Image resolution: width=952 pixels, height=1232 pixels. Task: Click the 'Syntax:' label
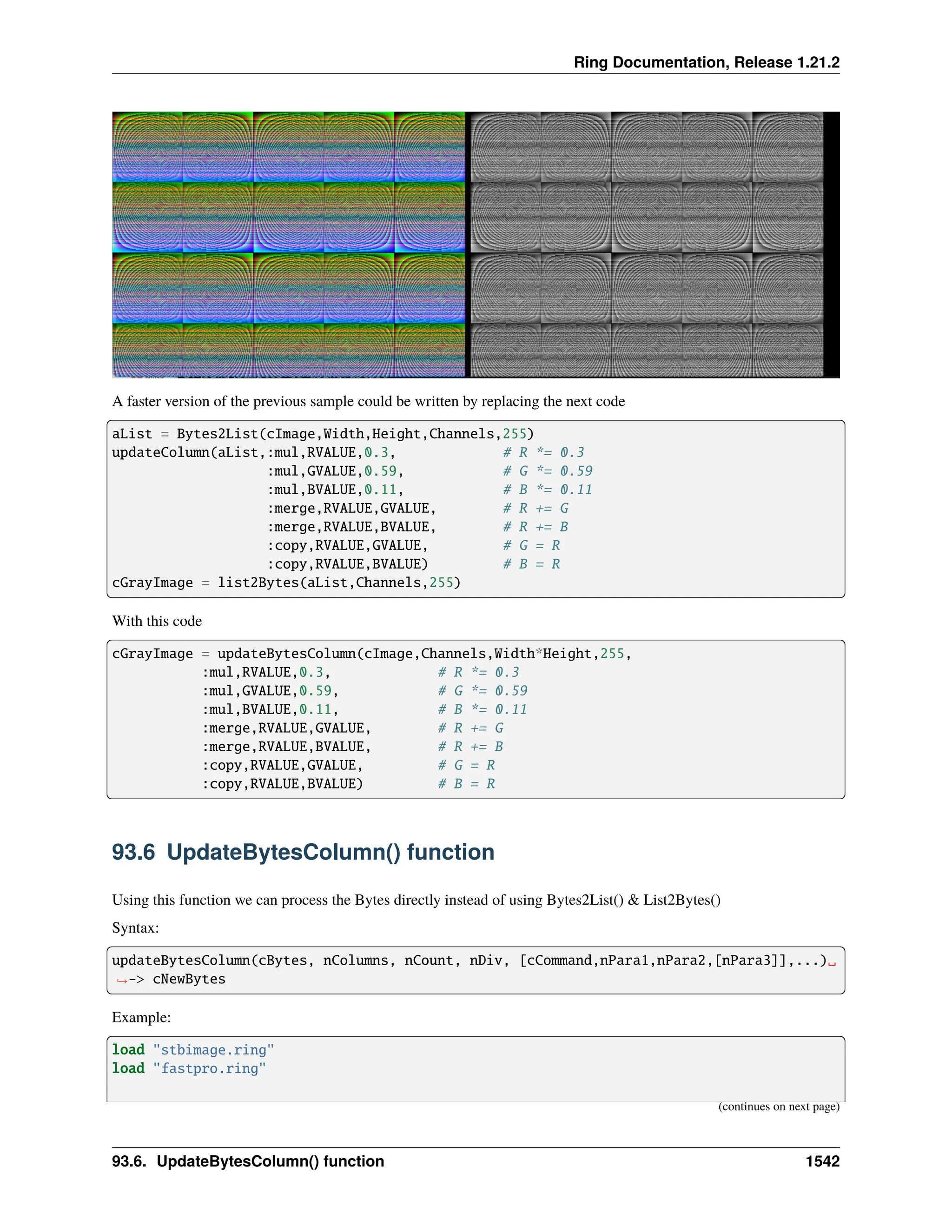(x=135, y=928)
